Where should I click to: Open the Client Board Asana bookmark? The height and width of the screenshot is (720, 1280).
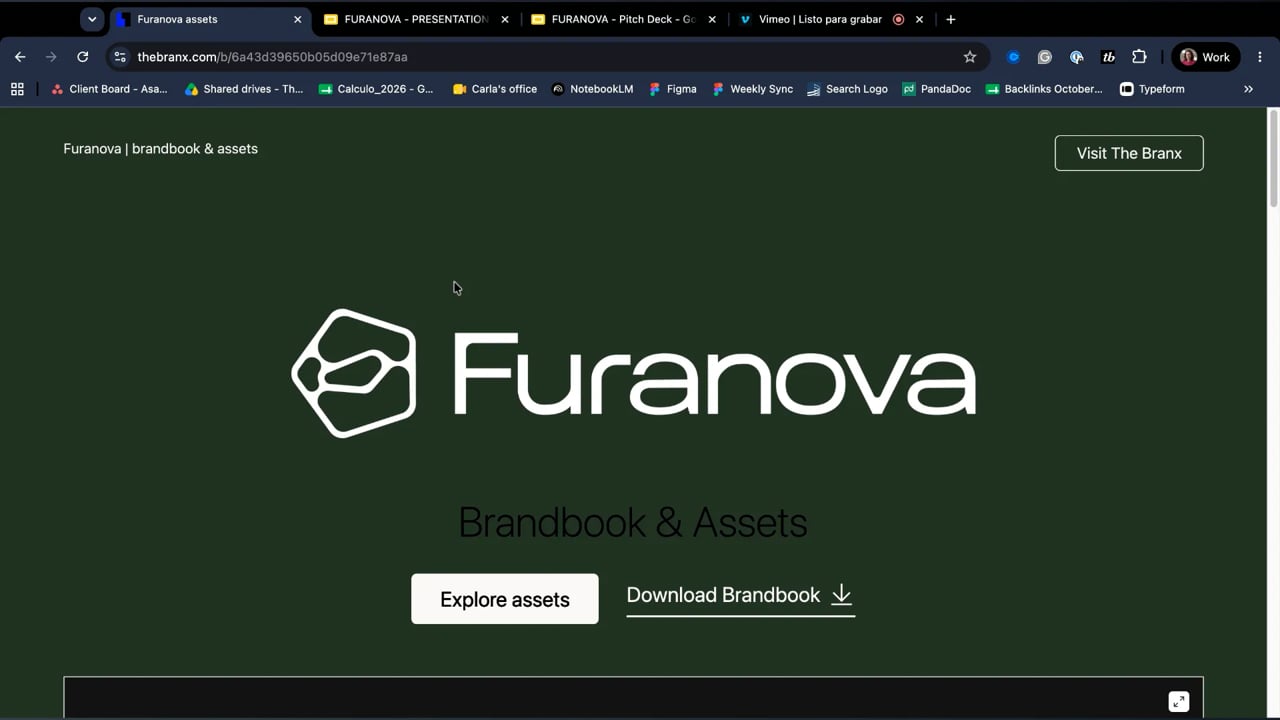pos(109,89)
